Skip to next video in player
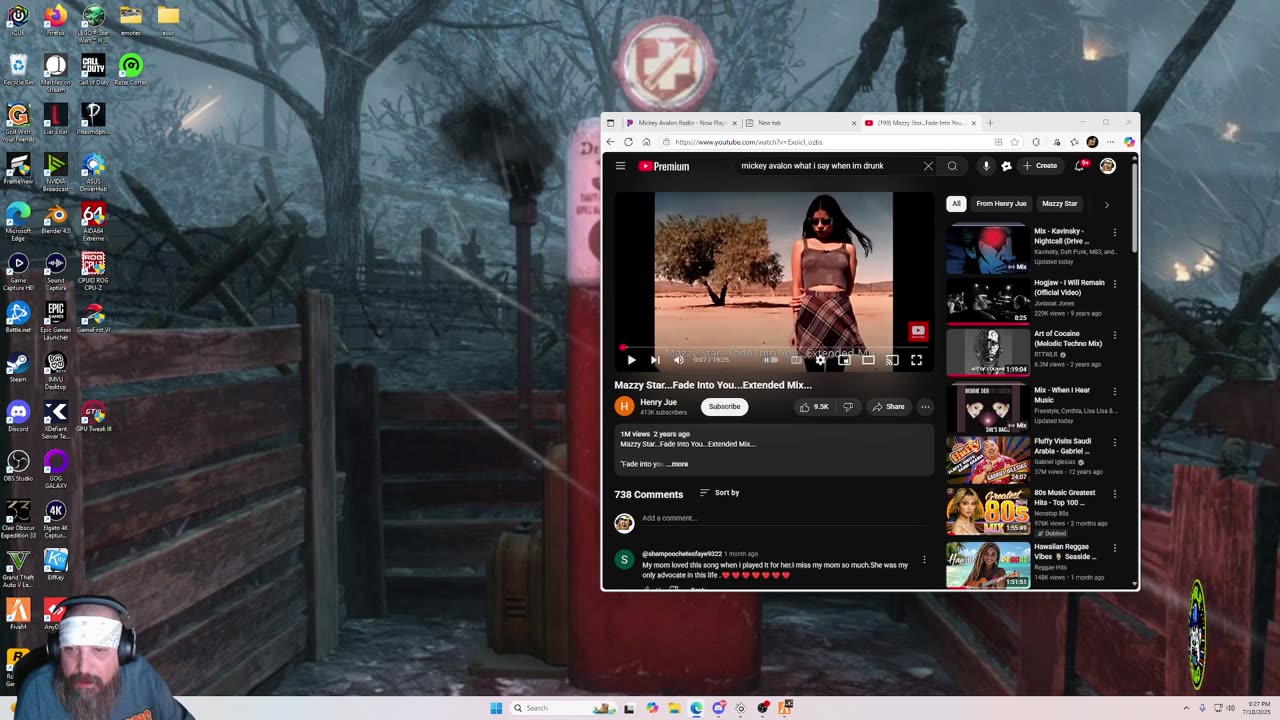 655,360
